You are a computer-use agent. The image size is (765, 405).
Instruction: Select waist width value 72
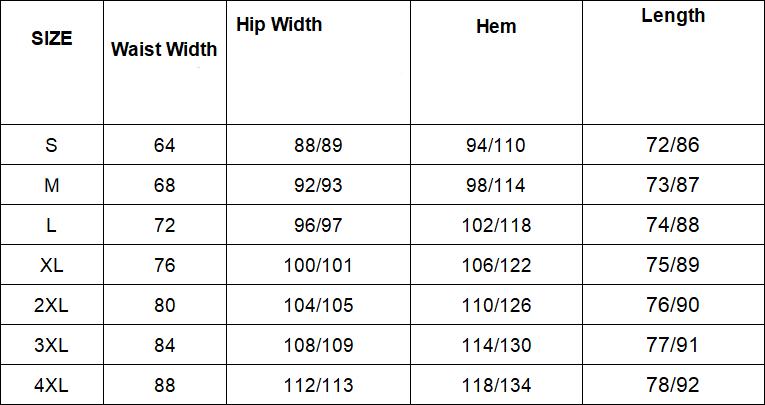coord(165,226)
